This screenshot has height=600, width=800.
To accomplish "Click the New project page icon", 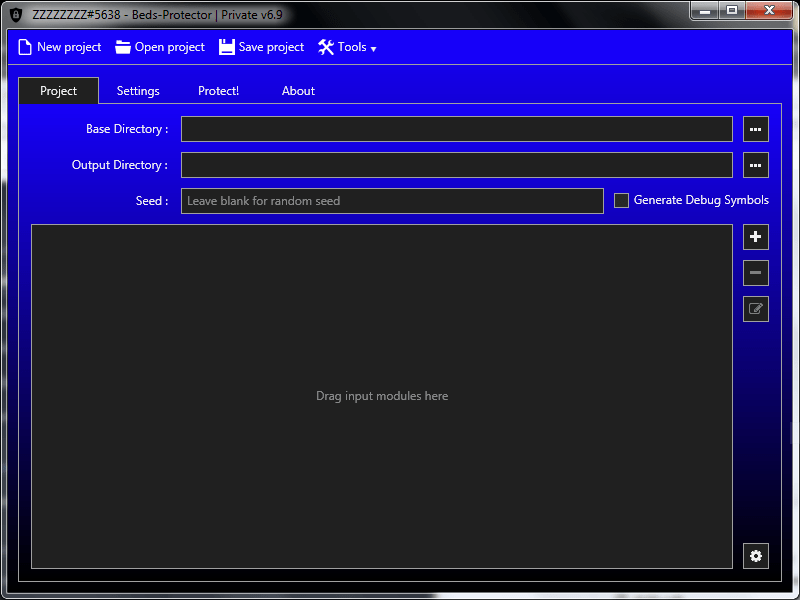I will (25, 47).
